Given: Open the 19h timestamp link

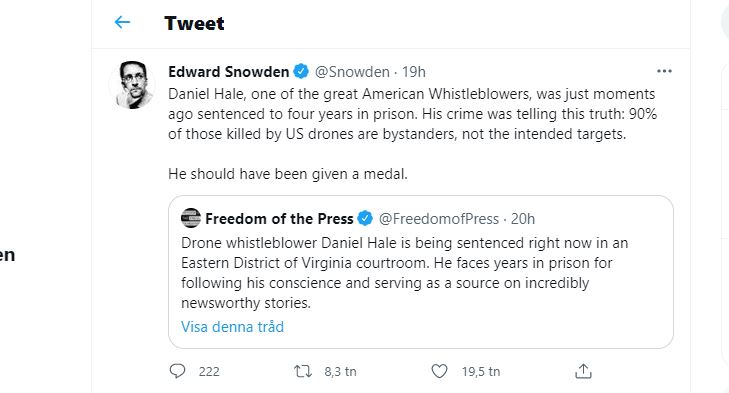Looking at the screenshot, I should (x=414, y=72).
